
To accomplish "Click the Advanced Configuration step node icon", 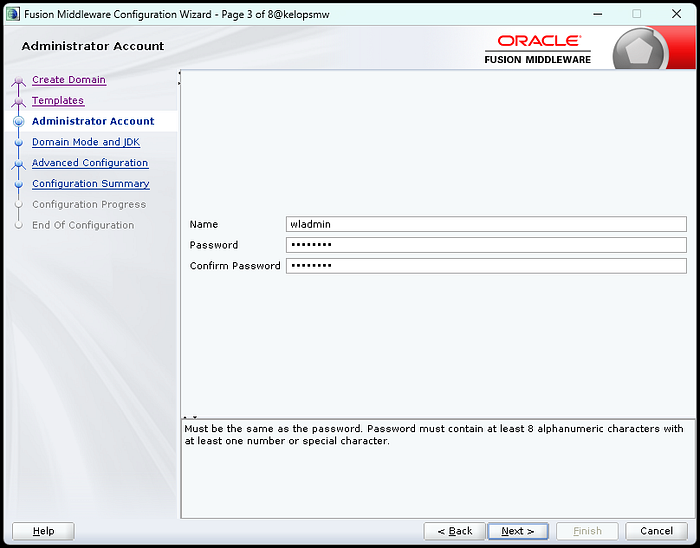I will 18,164.
